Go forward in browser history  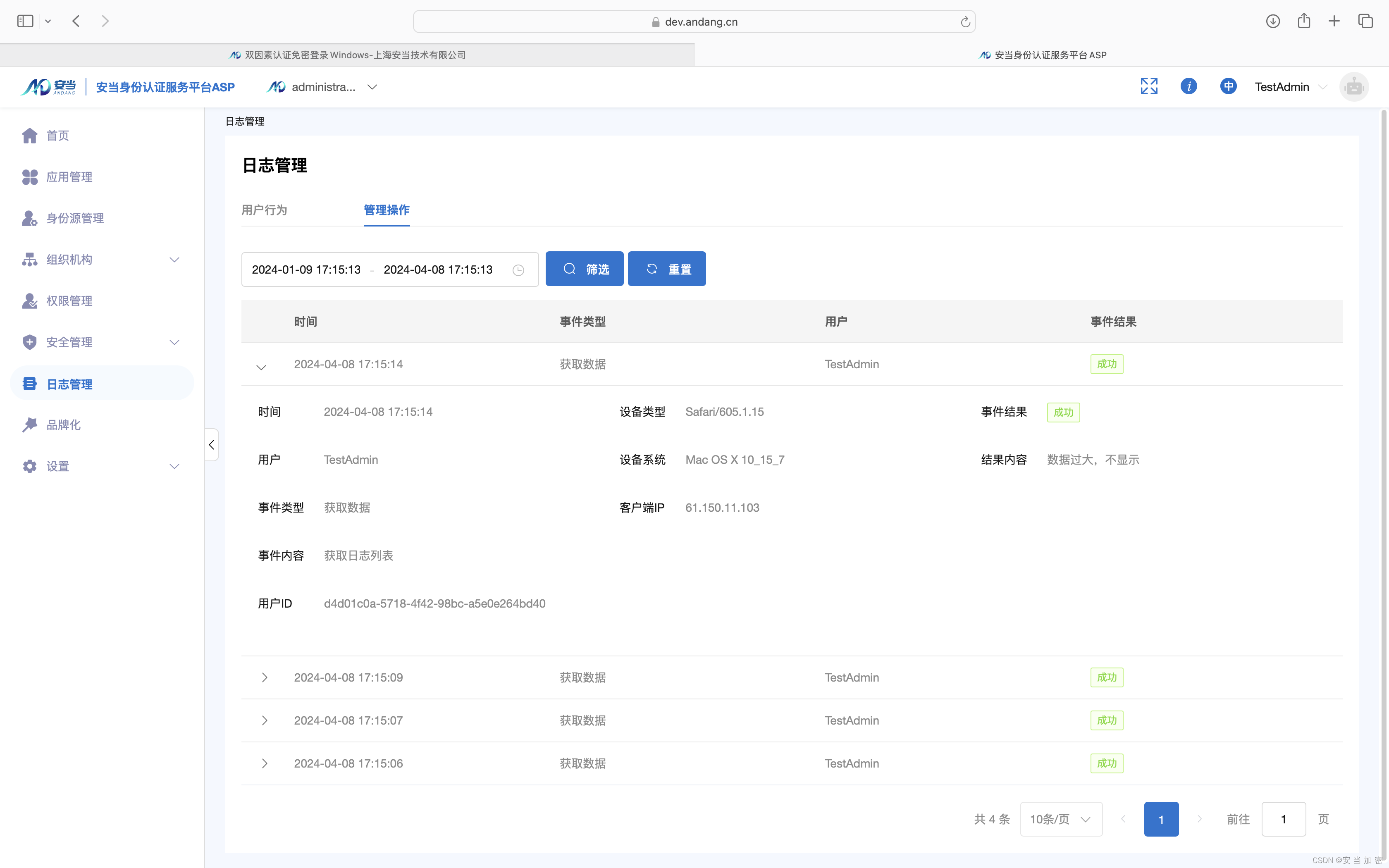[x=105, y=21]
